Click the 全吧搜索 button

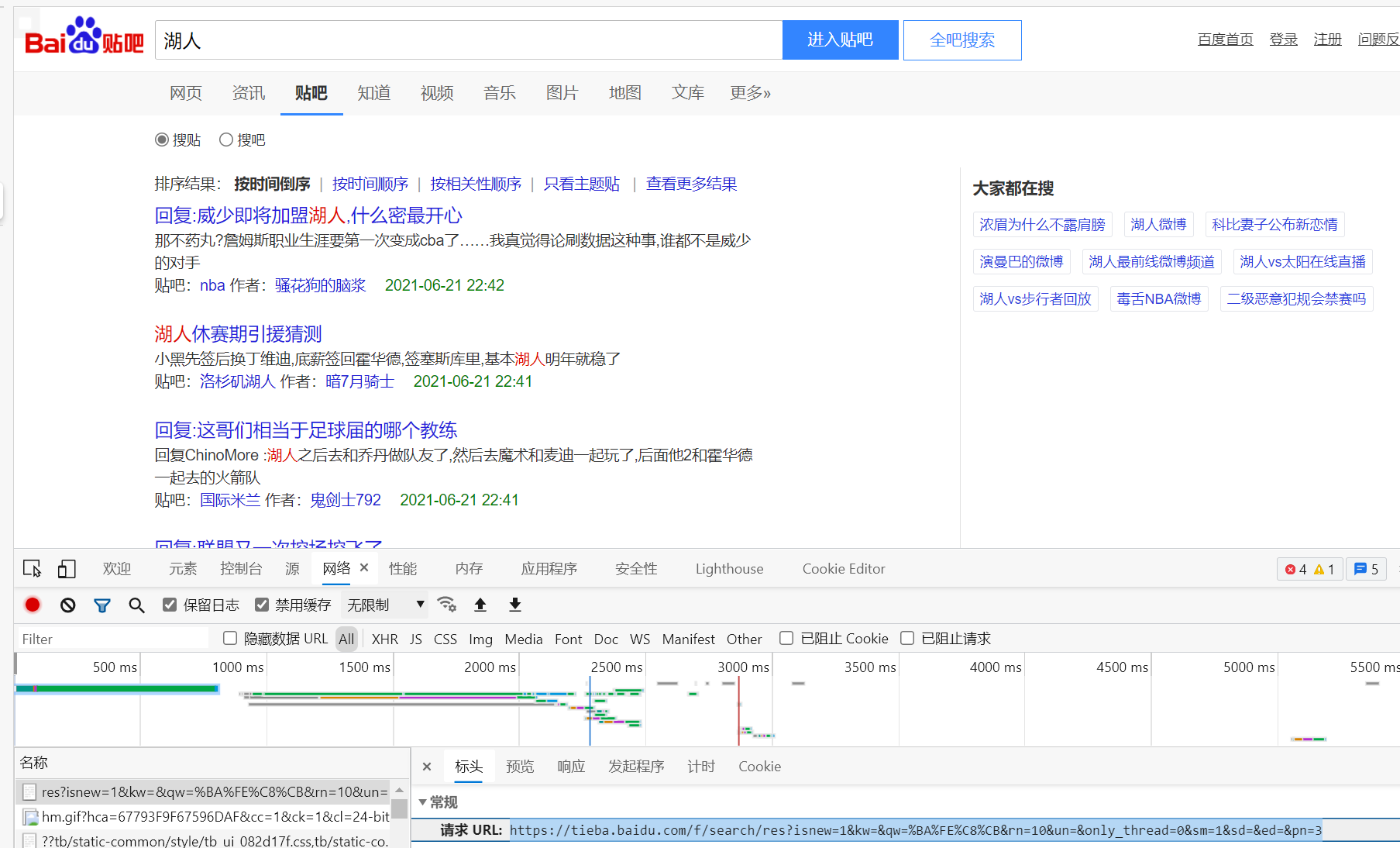962,40
